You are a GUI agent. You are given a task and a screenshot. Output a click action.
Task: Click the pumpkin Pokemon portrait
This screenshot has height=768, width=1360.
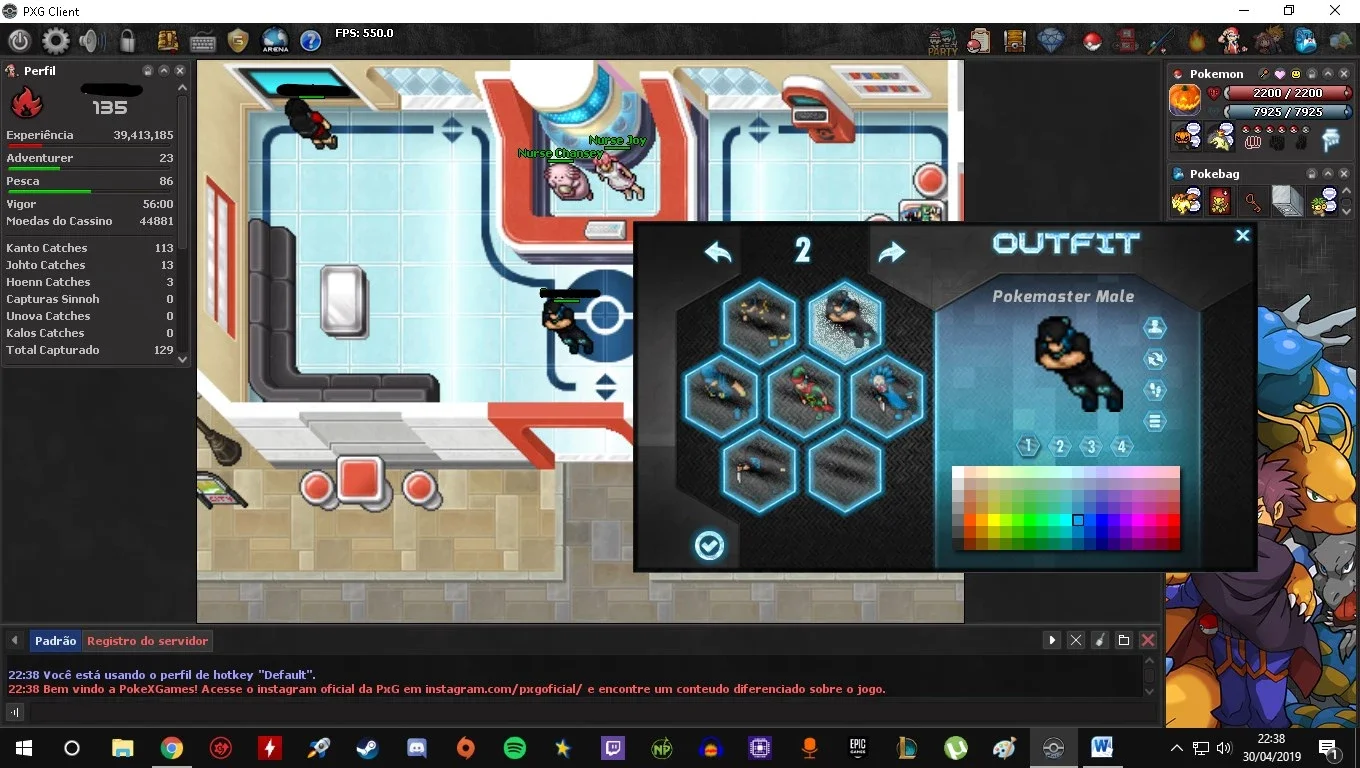coord(1185,101)
